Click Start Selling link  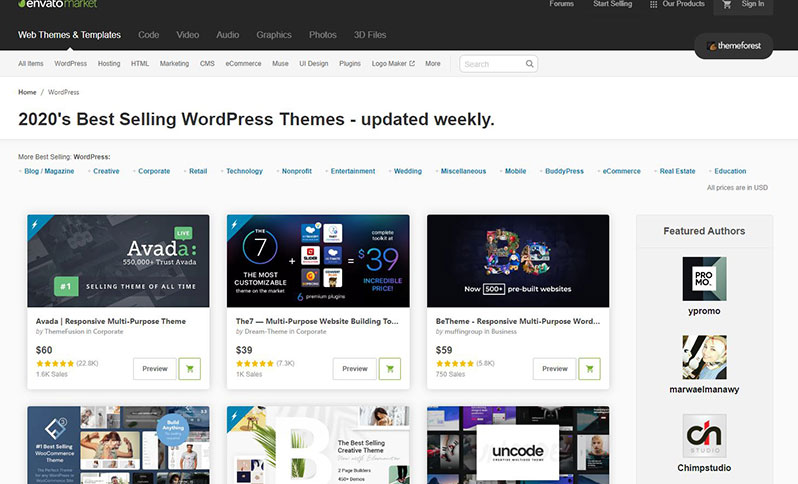pos(612,4)
